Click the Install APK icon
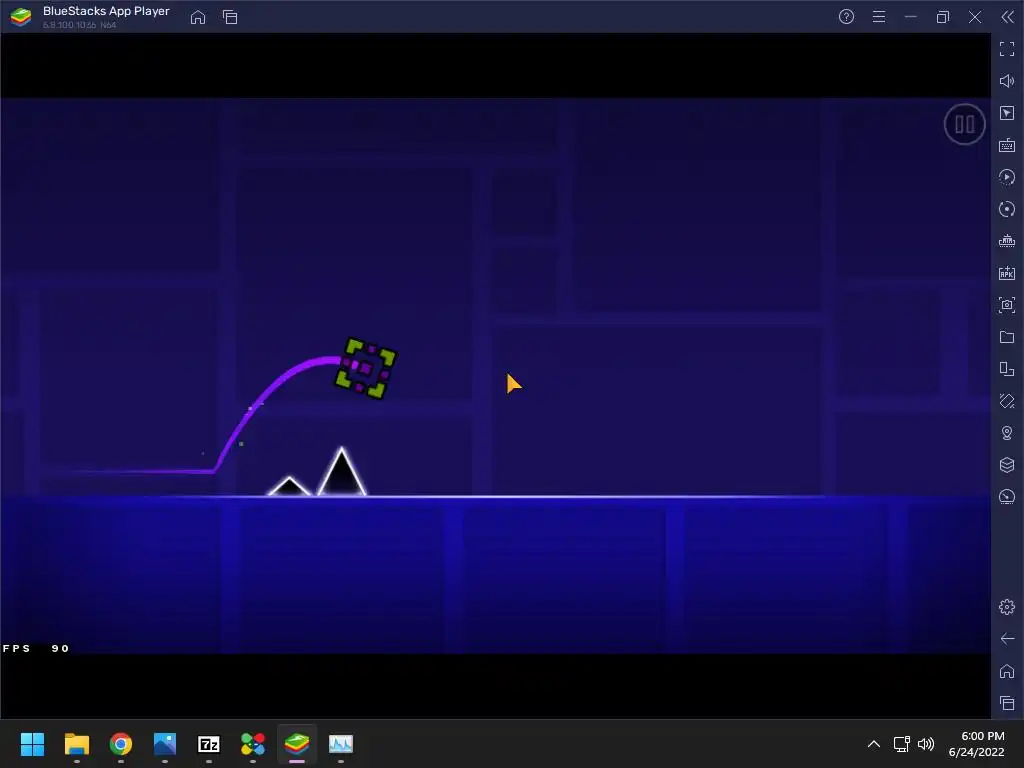1024x768 pixels. coord(1007,273)
